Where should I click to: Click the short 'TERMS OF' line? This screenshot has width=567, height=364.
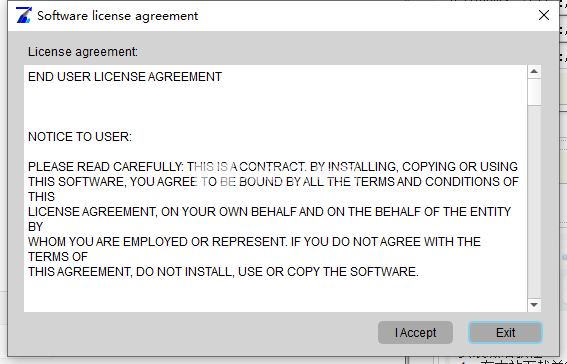coord(58,257)
